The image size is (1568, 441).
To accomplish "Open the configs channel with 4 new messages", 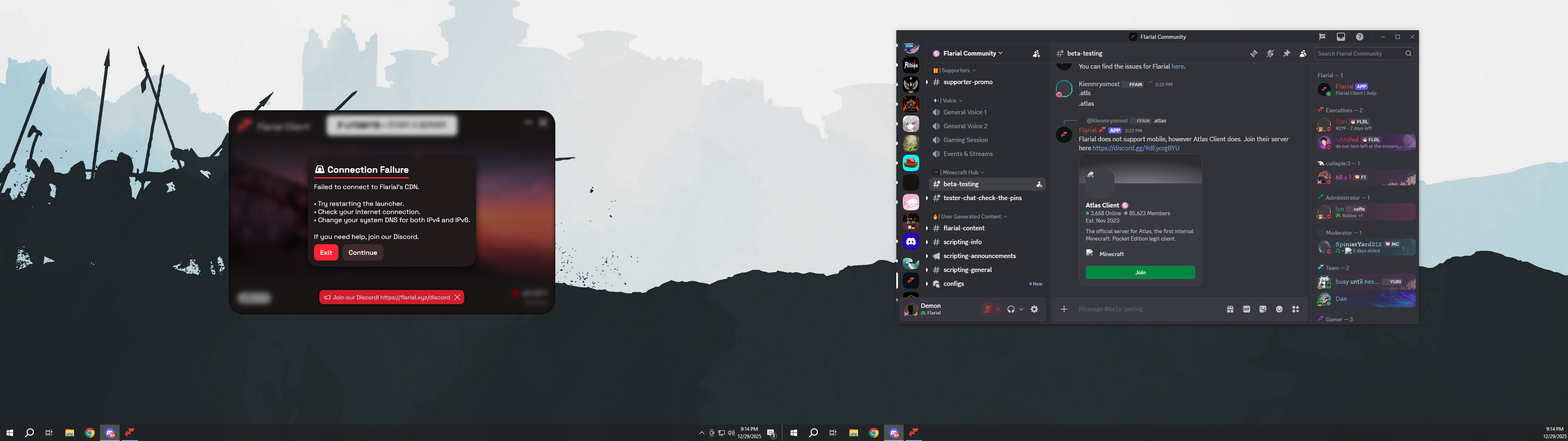I will pos(953,283).
